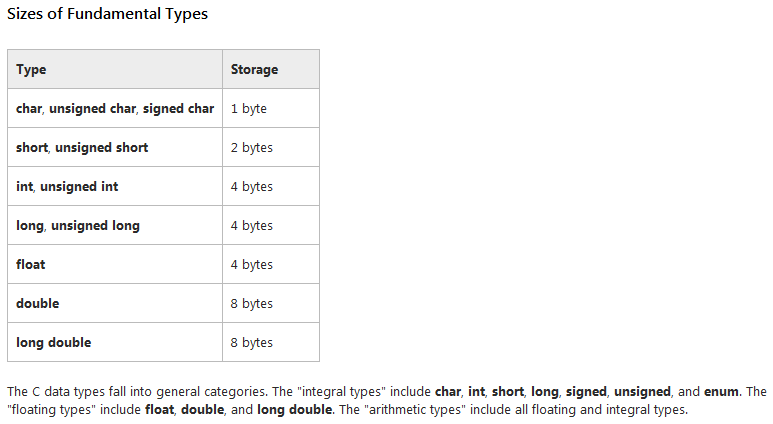Image resolution: width=773 pixels, height=424 pixels.
Task: Click '4 bytes' in the long row
Action: (271, 225)
